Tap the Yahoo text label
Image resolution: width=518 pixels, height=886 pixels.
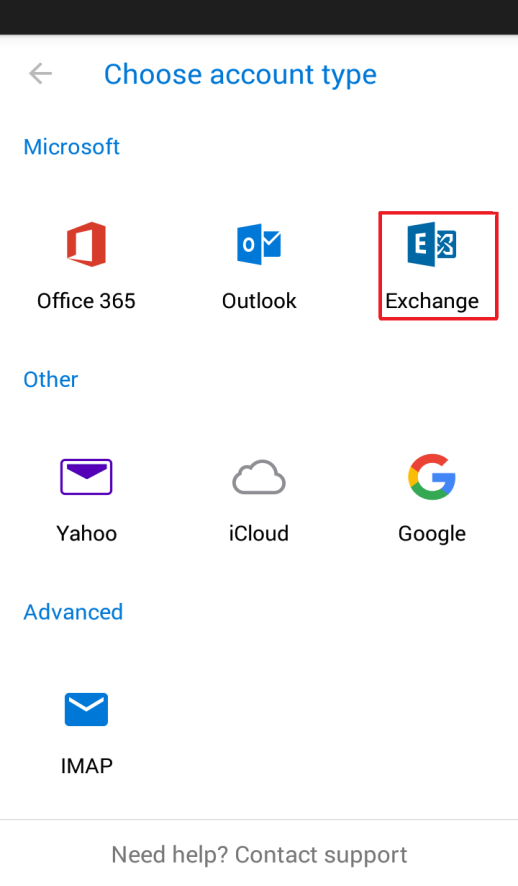coord(86,533)
